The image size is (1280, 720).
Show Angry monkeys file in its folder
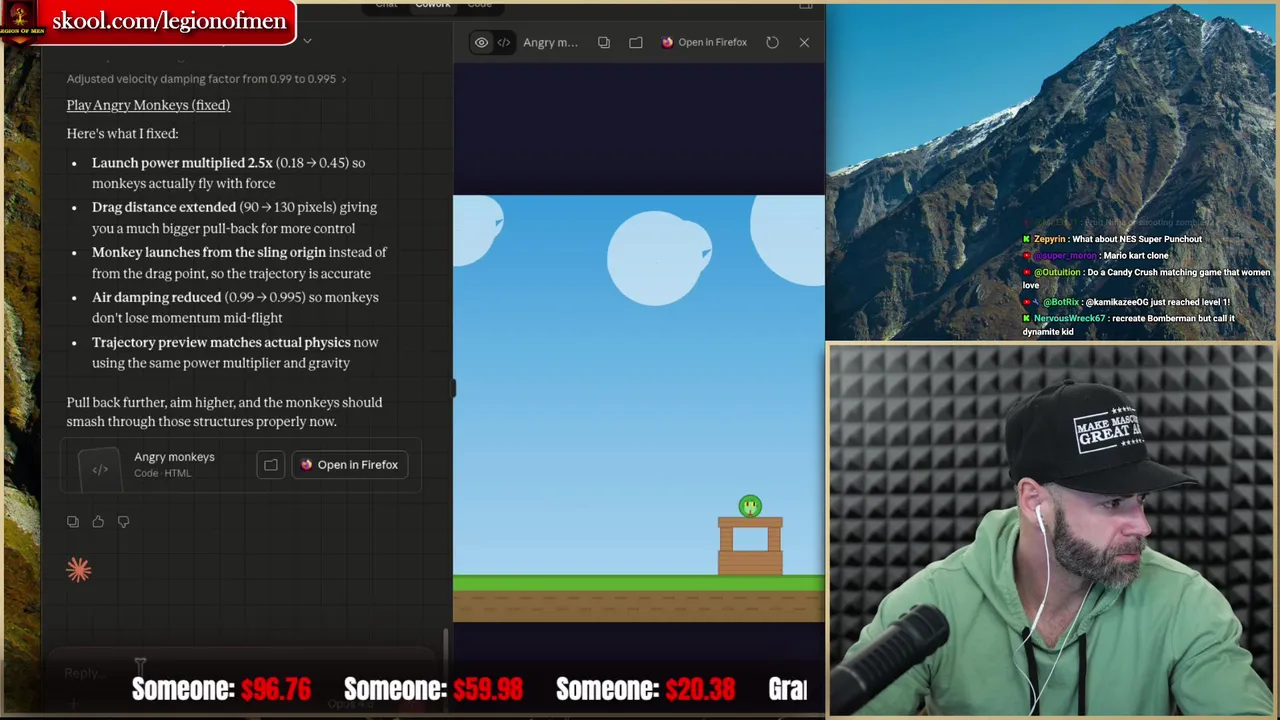pos(271,464)
